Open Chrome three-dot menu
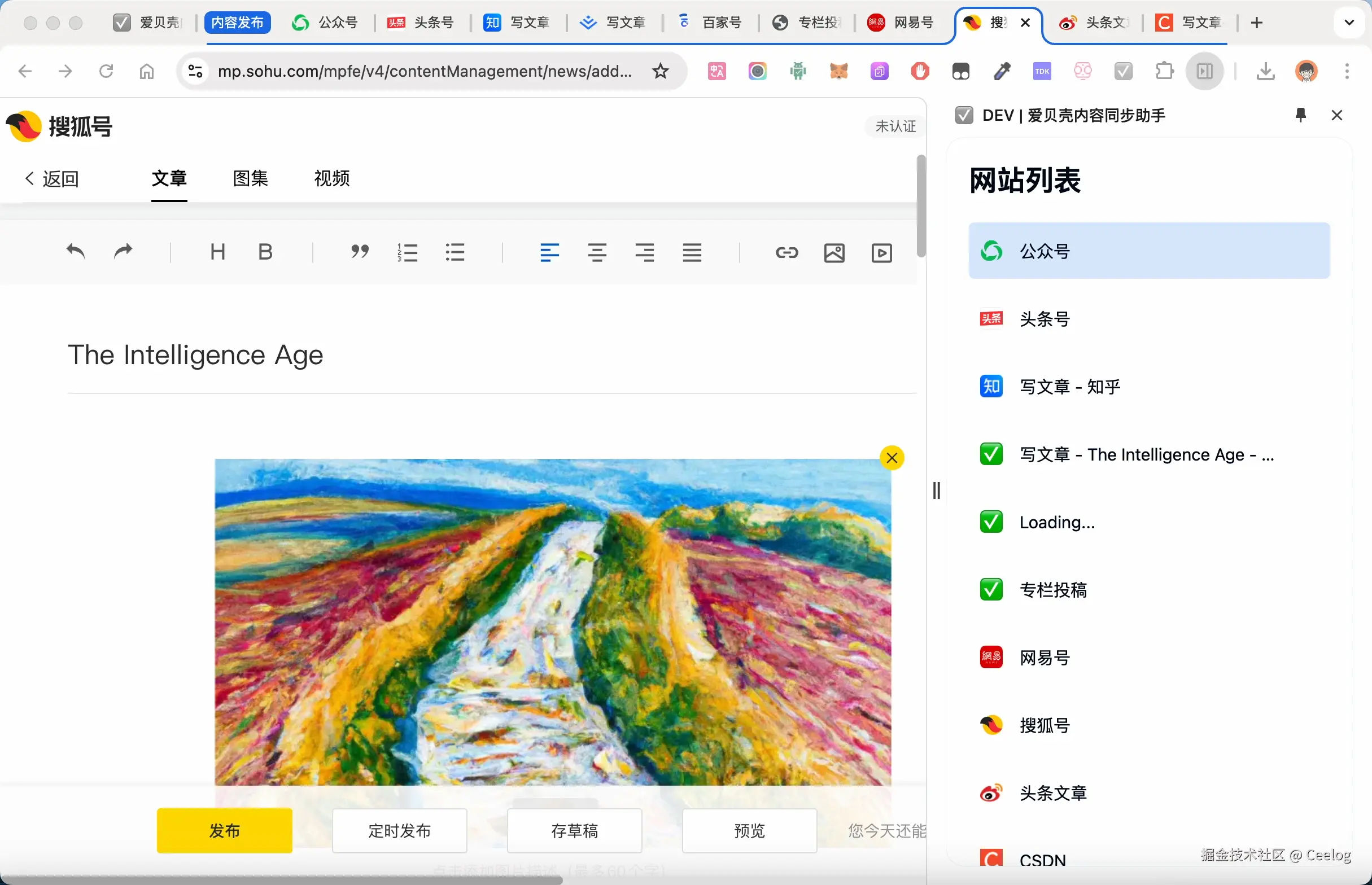The image size is (1372, 885). [1347, 71]
